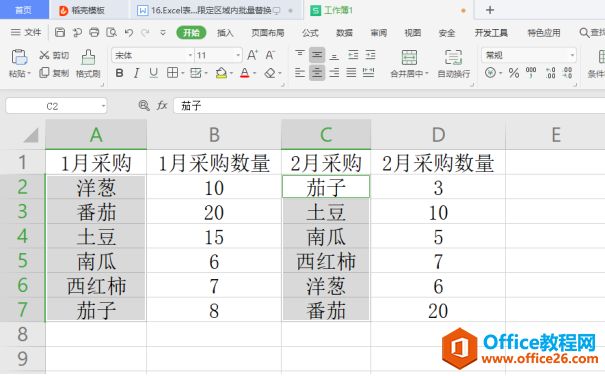Add a new document tab with plus

pyautogui.click(x=490, y=10)
